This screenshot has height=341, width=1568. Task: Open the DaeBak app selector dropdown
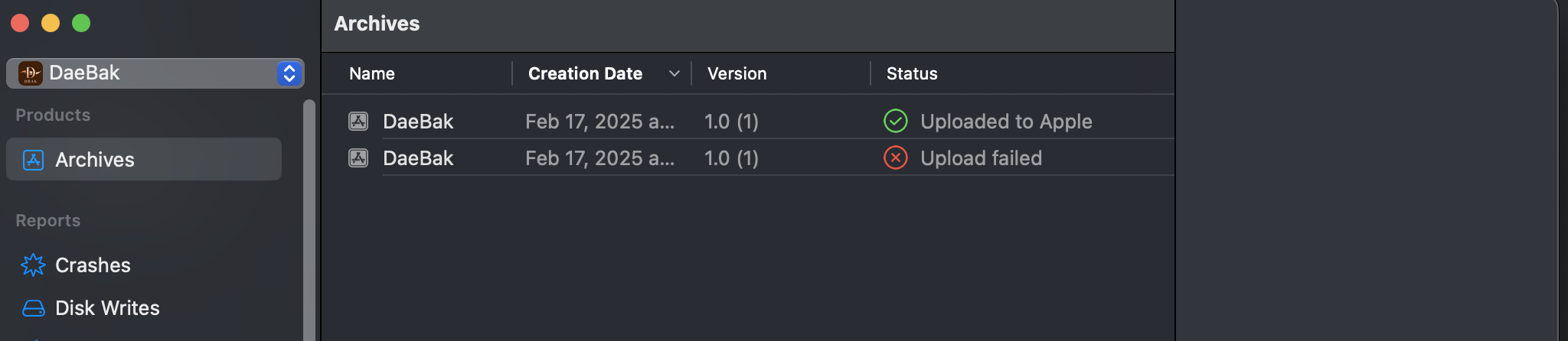point(155,73)
